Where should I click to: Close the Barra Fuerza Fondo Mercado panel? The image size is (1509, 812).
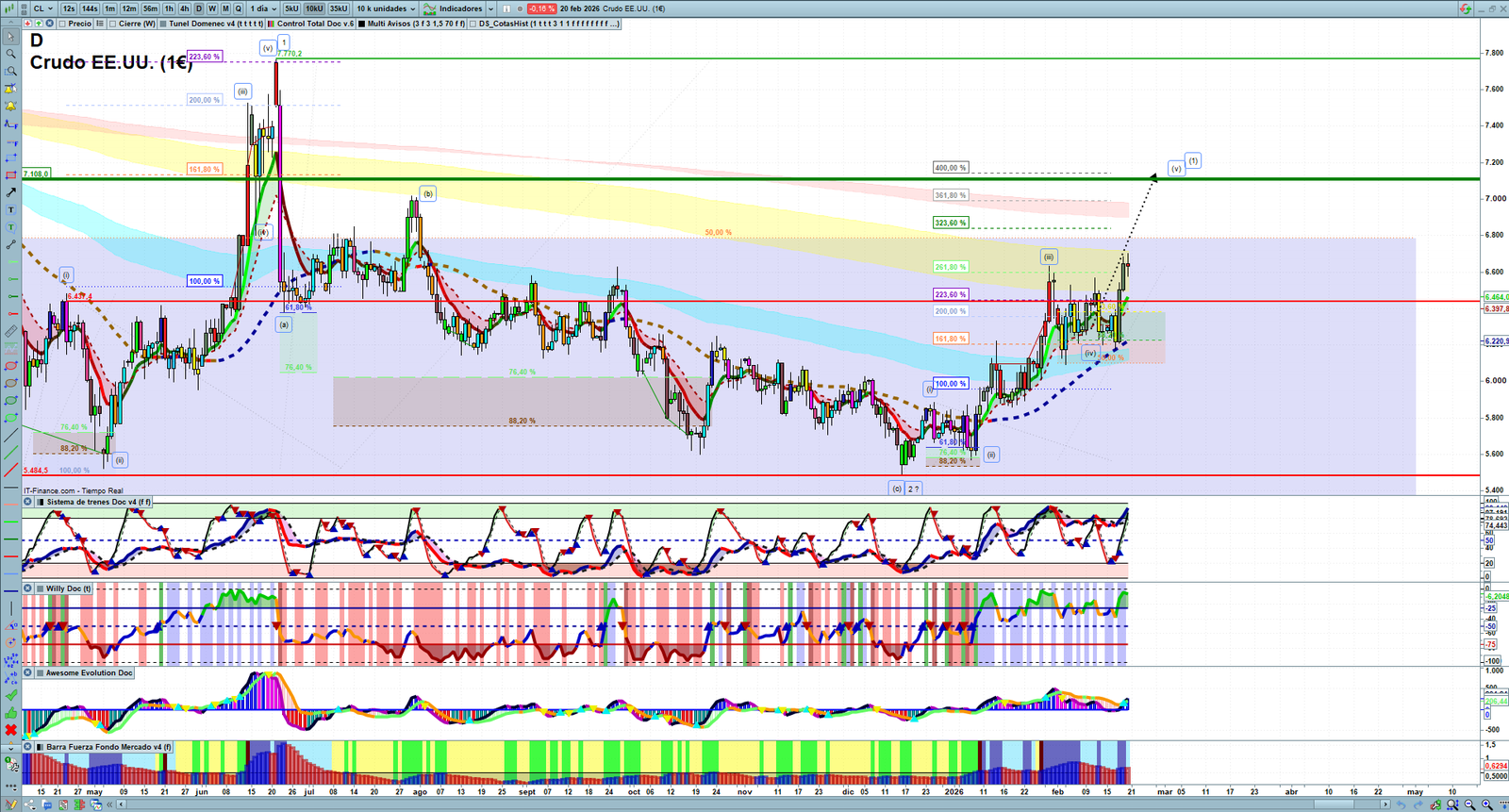(28, 747)
